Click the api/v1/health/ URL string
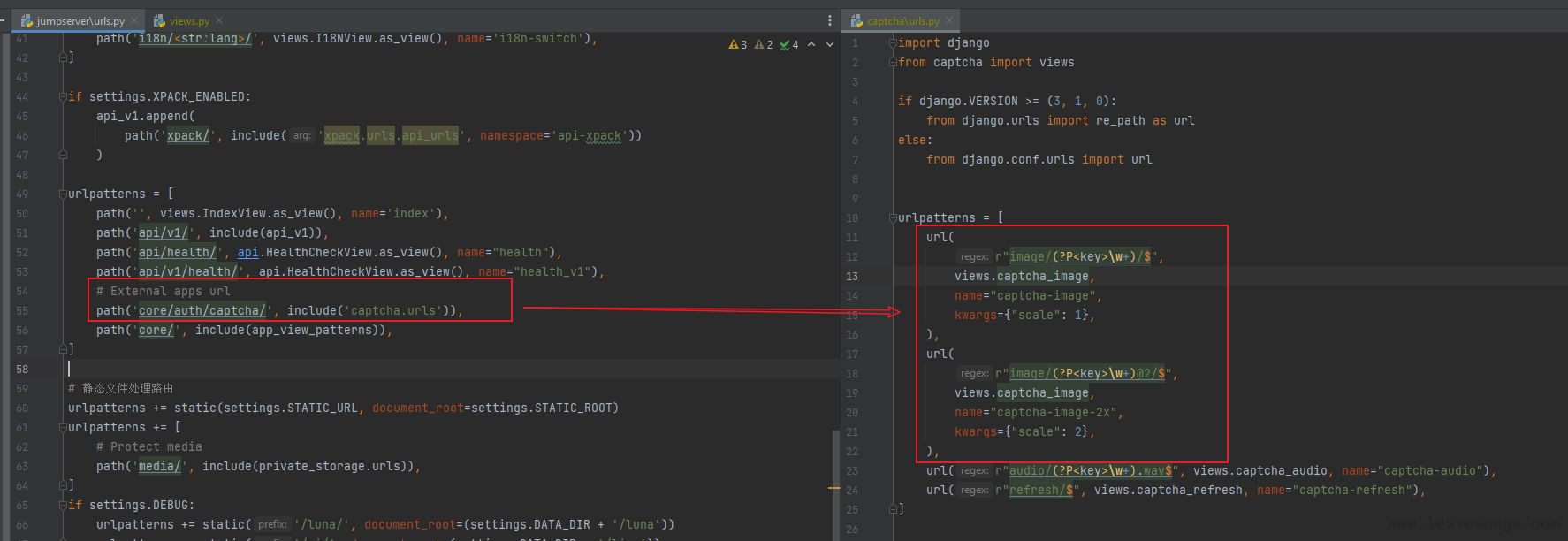The image size is (1568, 541). [187, 271]
